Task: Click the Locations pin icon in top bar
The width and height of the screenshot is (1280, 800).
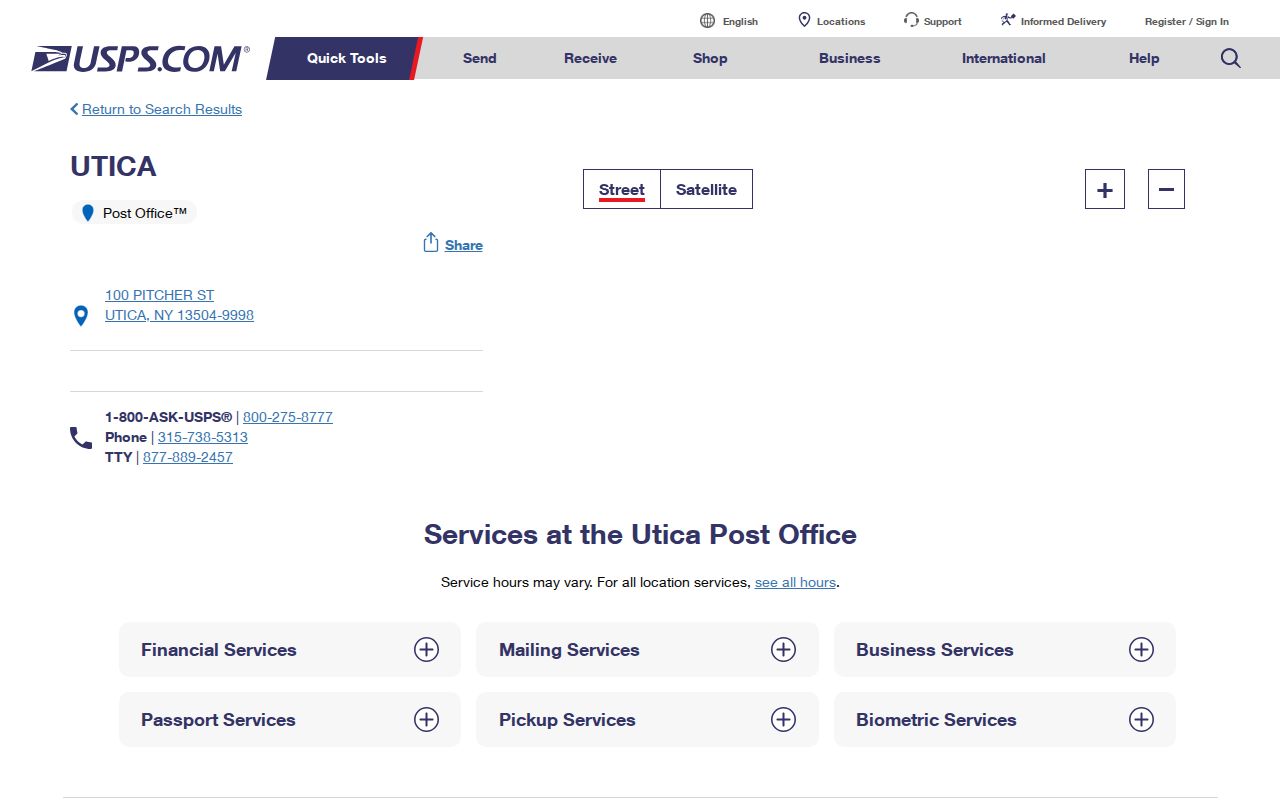Action: tap(804, 20)
